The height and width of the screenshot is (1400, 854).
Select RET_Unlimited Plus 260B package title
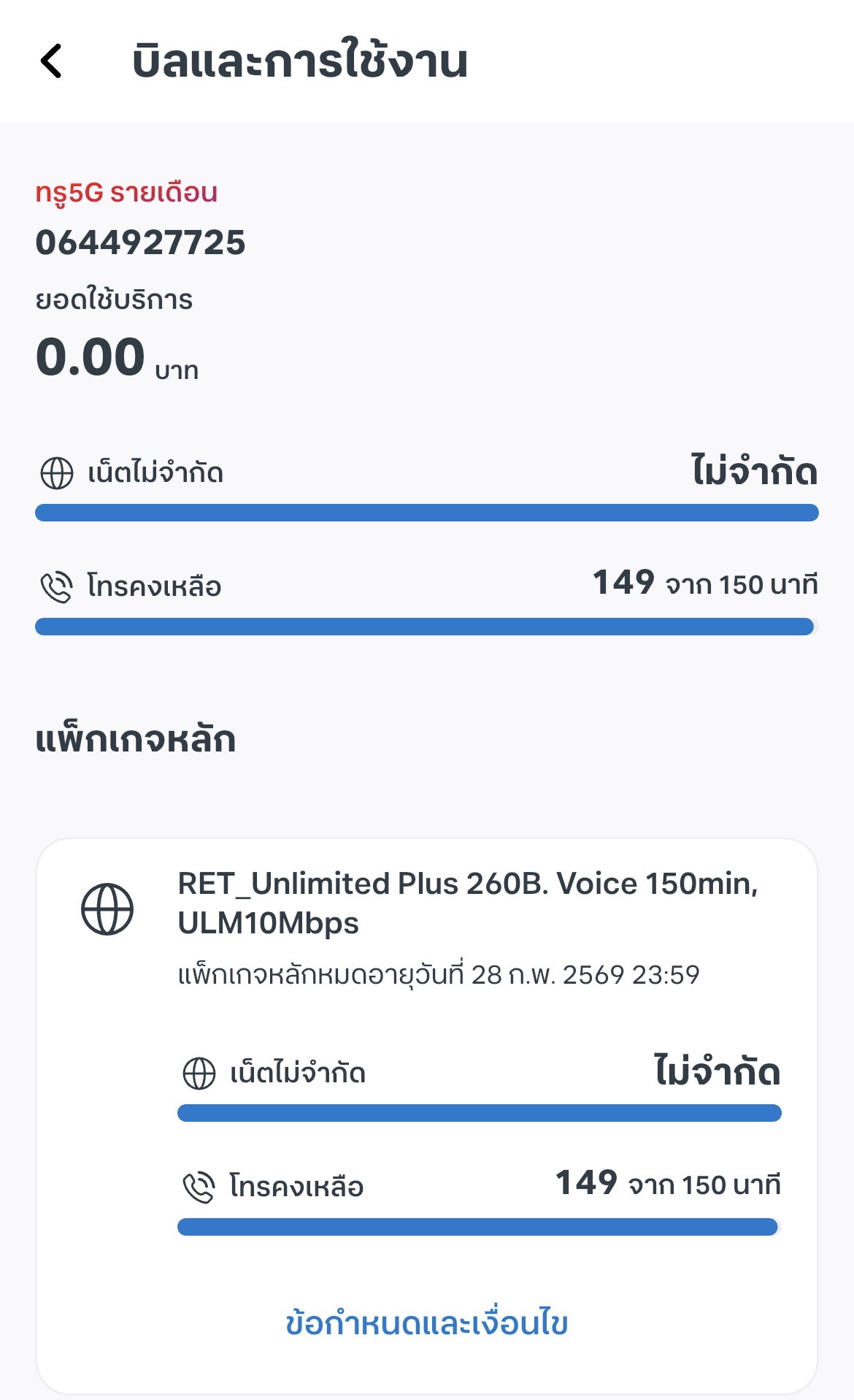(467, 903)
